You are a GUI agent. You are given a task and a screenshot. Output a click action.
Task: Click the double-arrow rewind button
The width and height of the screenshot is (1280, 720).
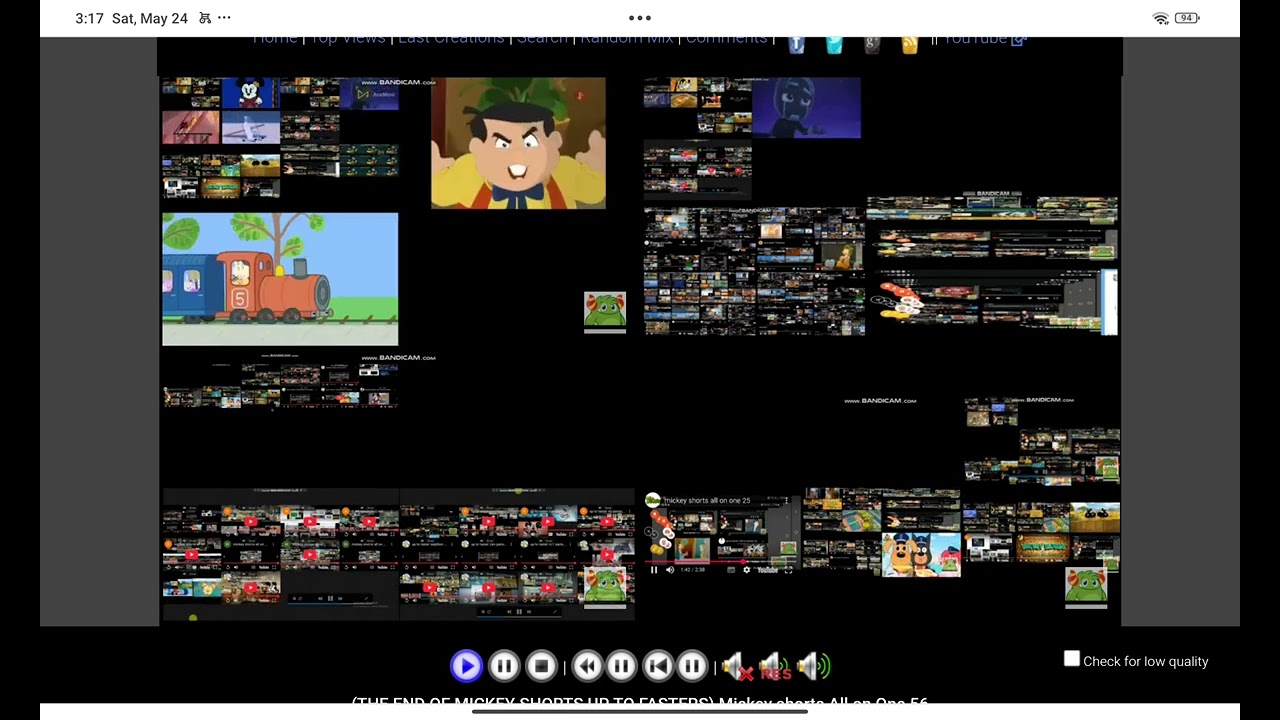click(x=588, y=666)
